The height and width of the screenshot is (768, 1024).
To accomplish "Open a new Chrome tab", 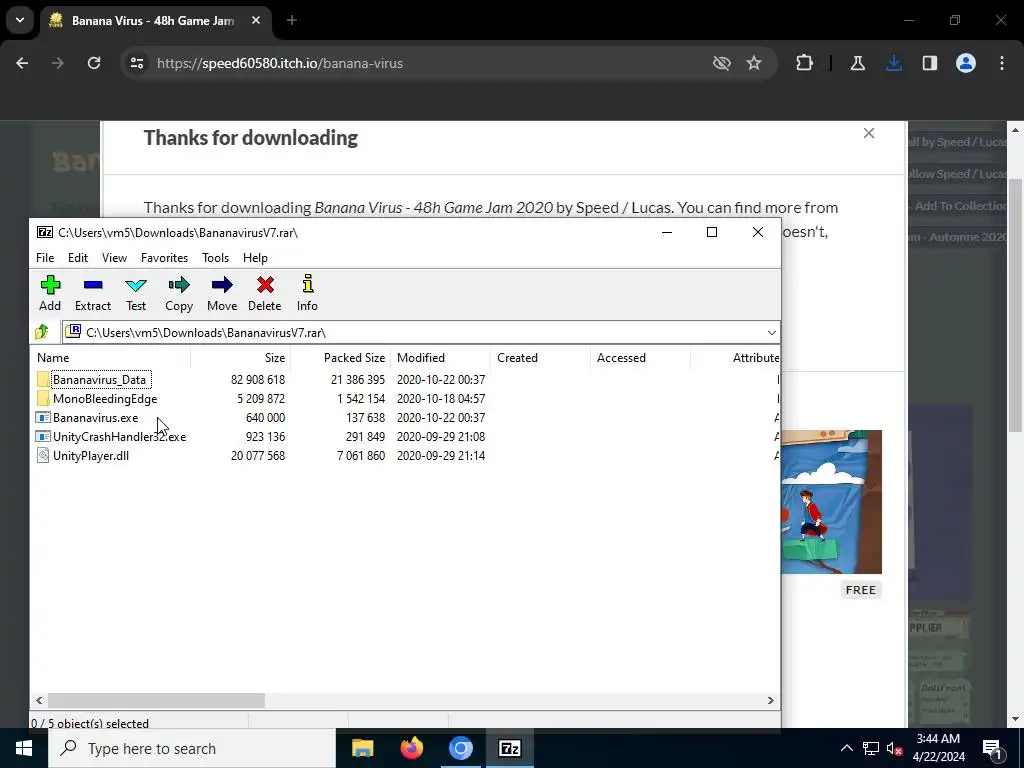I will [292, 20].
